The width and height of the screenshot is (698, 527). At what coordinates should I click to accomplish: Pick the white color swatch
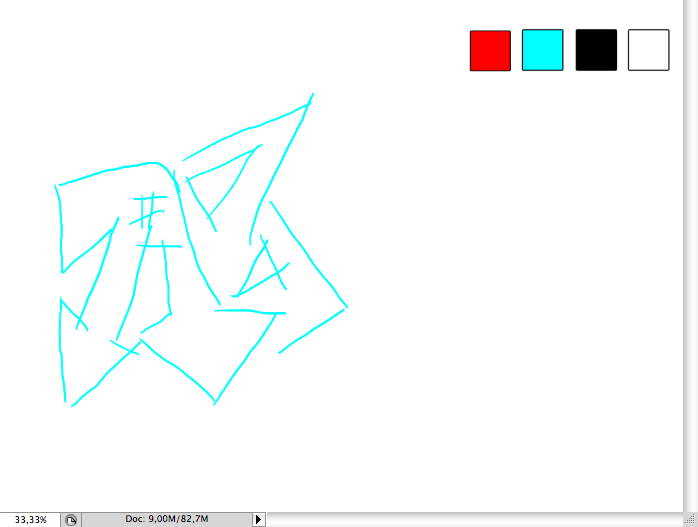[x=649, y=50]
